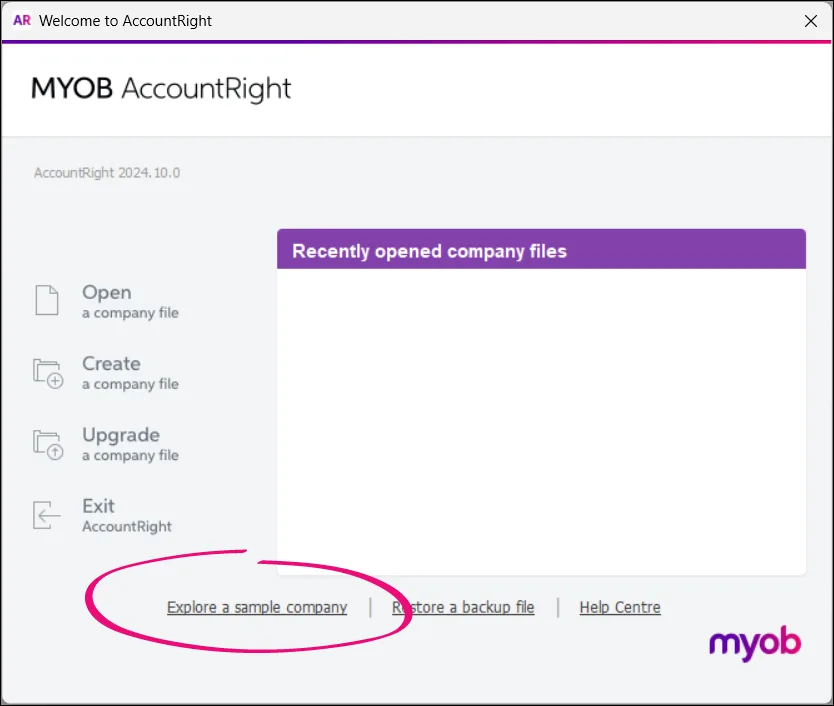Follow the Restore a backup file link
The image size is (834, 706).
tap(463, 607)
